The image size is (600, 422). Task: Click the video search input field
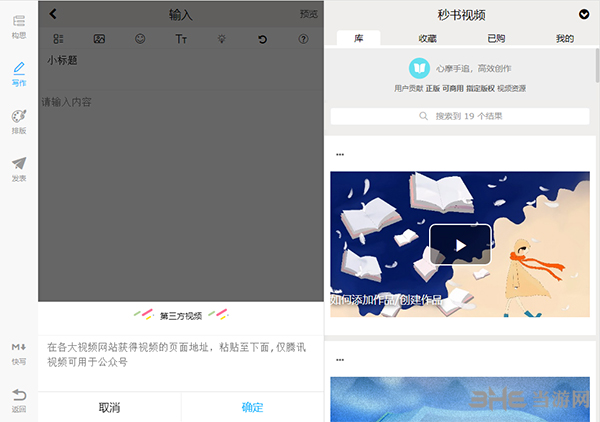462,116
